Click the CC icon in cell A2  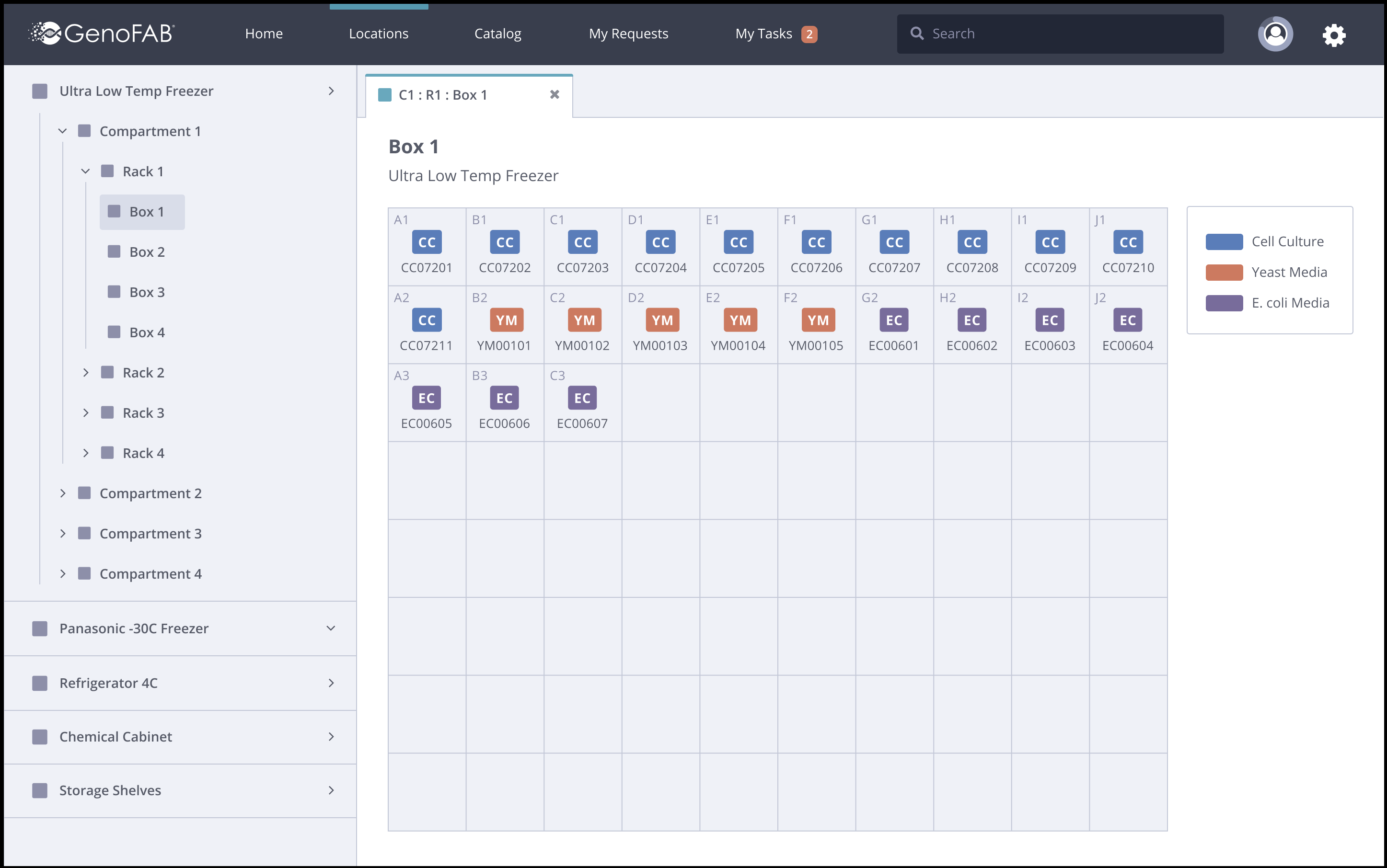(x=427, y=320)
